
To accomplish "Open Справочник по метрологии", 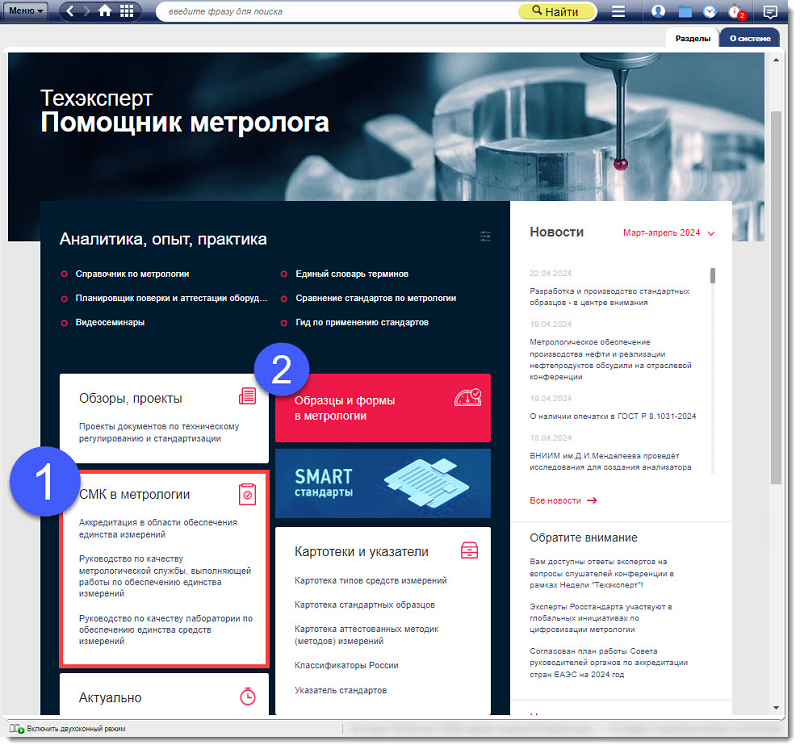I will [132, 274].
